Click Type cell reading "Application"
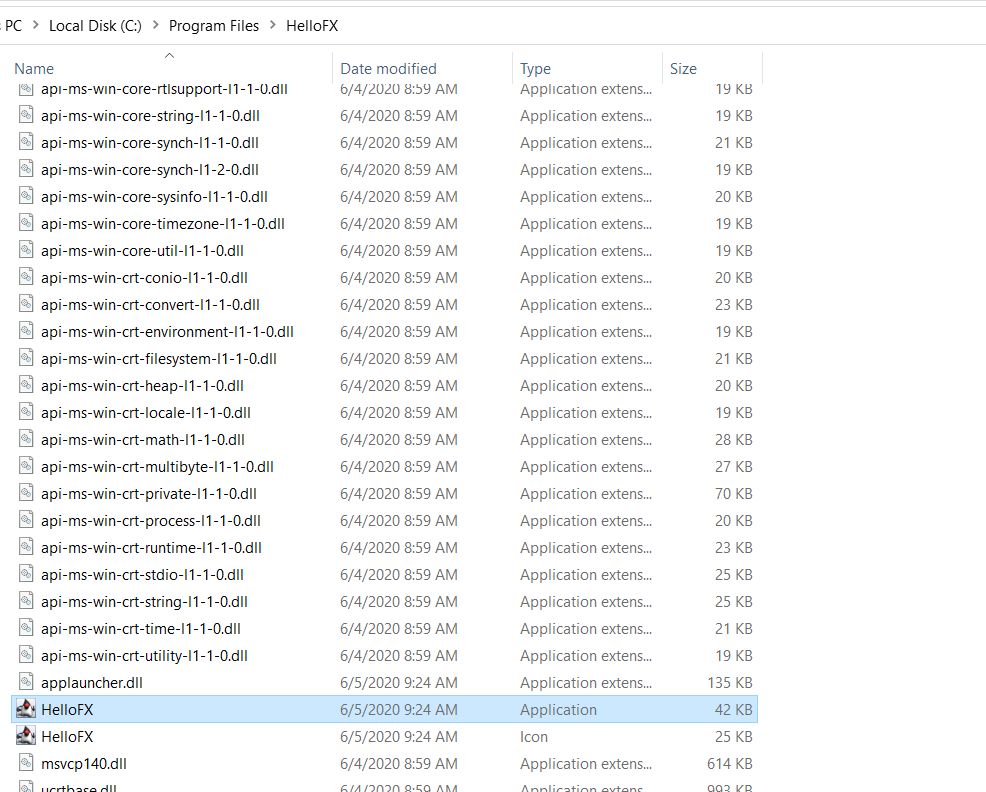 pos(558,710)
